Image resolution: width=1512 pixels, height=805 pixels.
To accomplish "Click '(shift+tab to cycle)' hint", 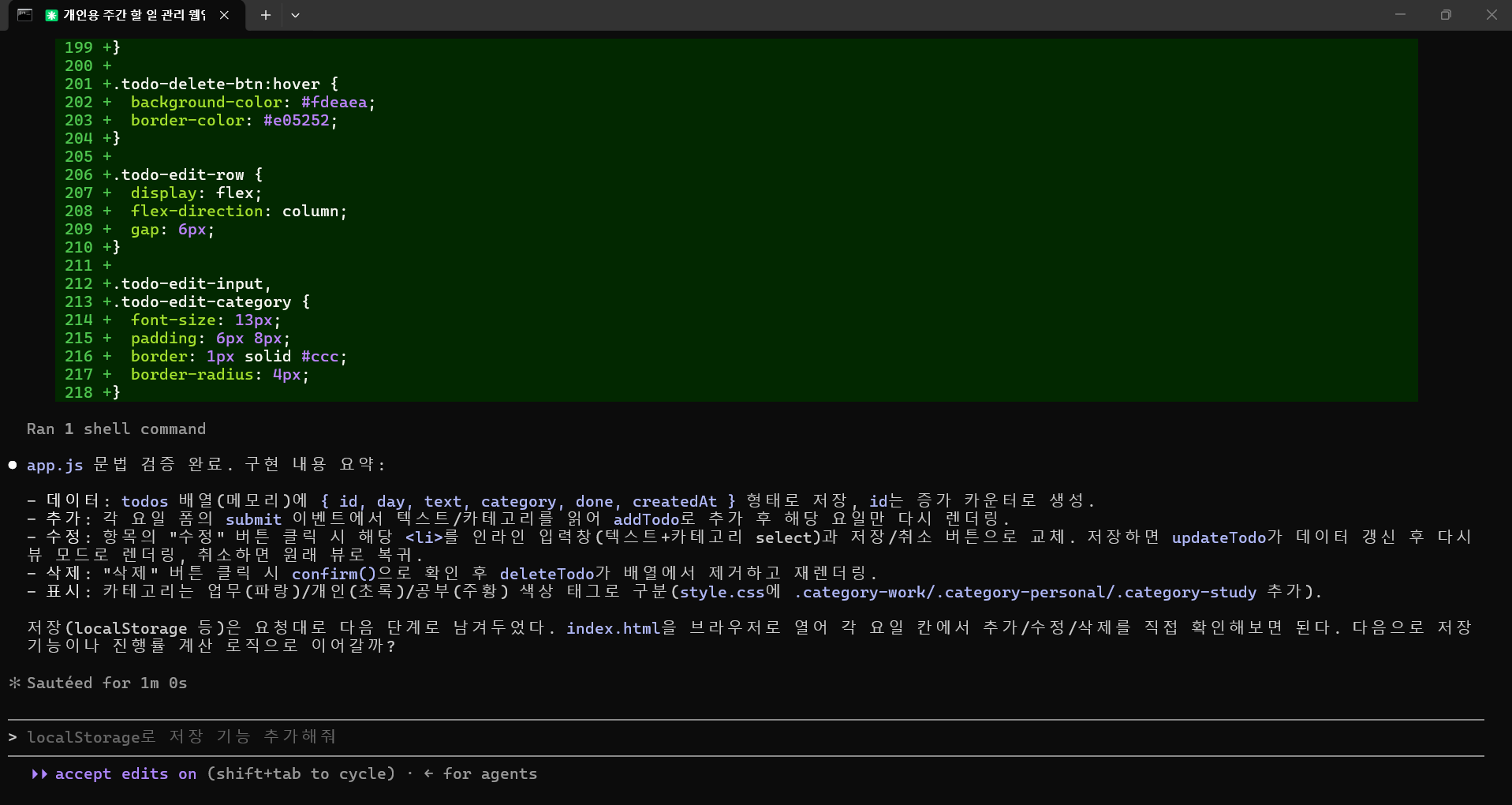I will point(301,774).
